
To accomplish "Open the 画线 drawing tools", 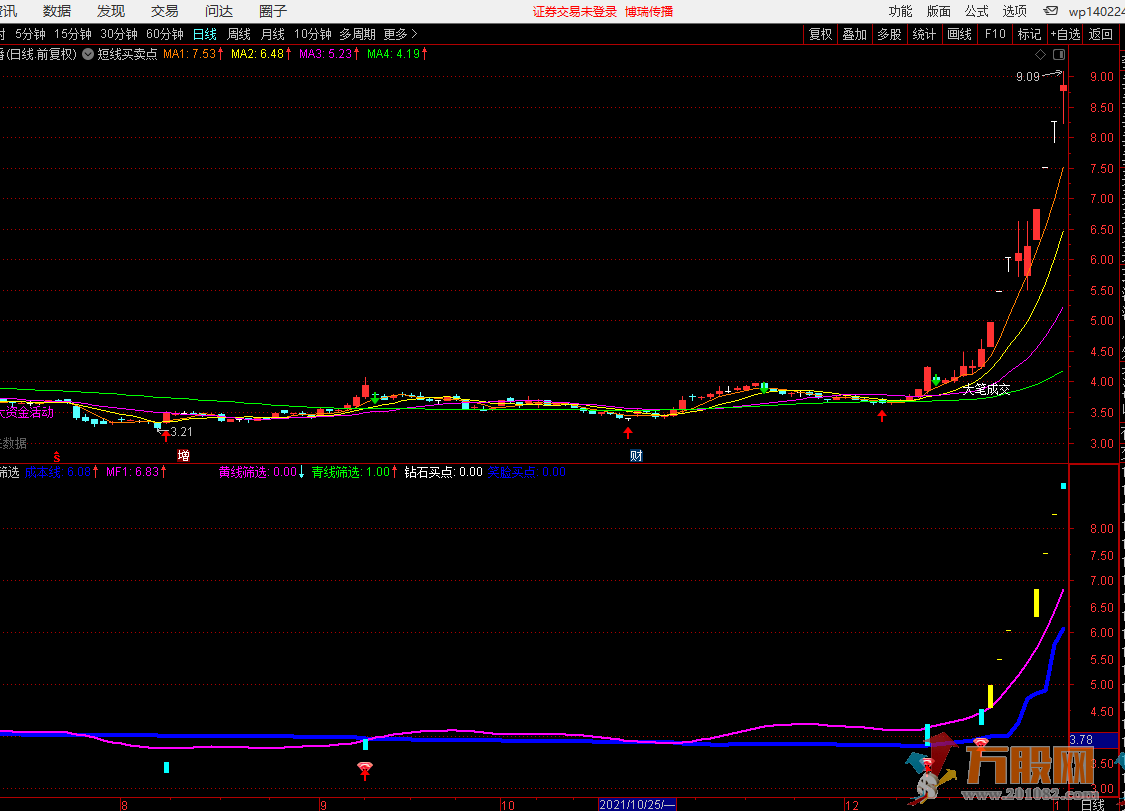I will pyautogui.click(x=959, y=34).
